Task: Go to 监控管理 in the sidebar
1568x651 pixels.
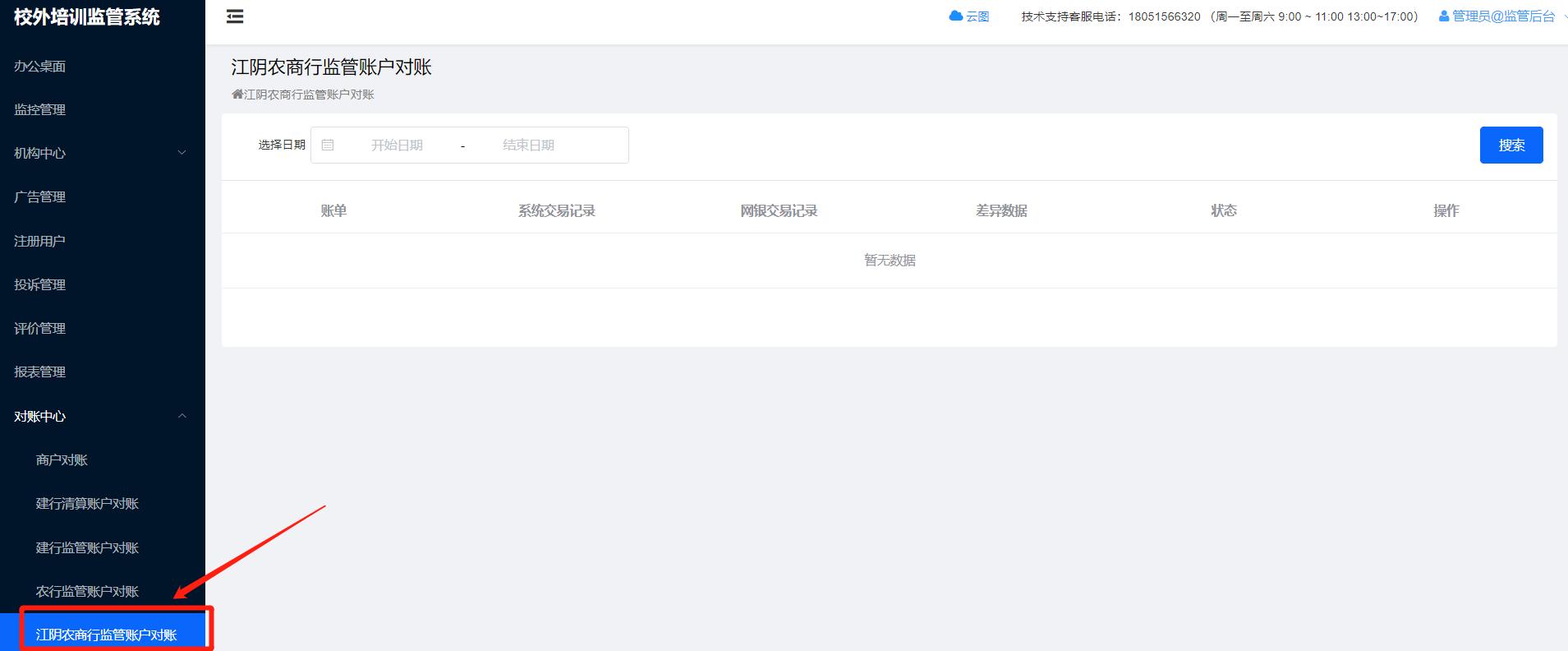Action: click(x=39, y=110)
